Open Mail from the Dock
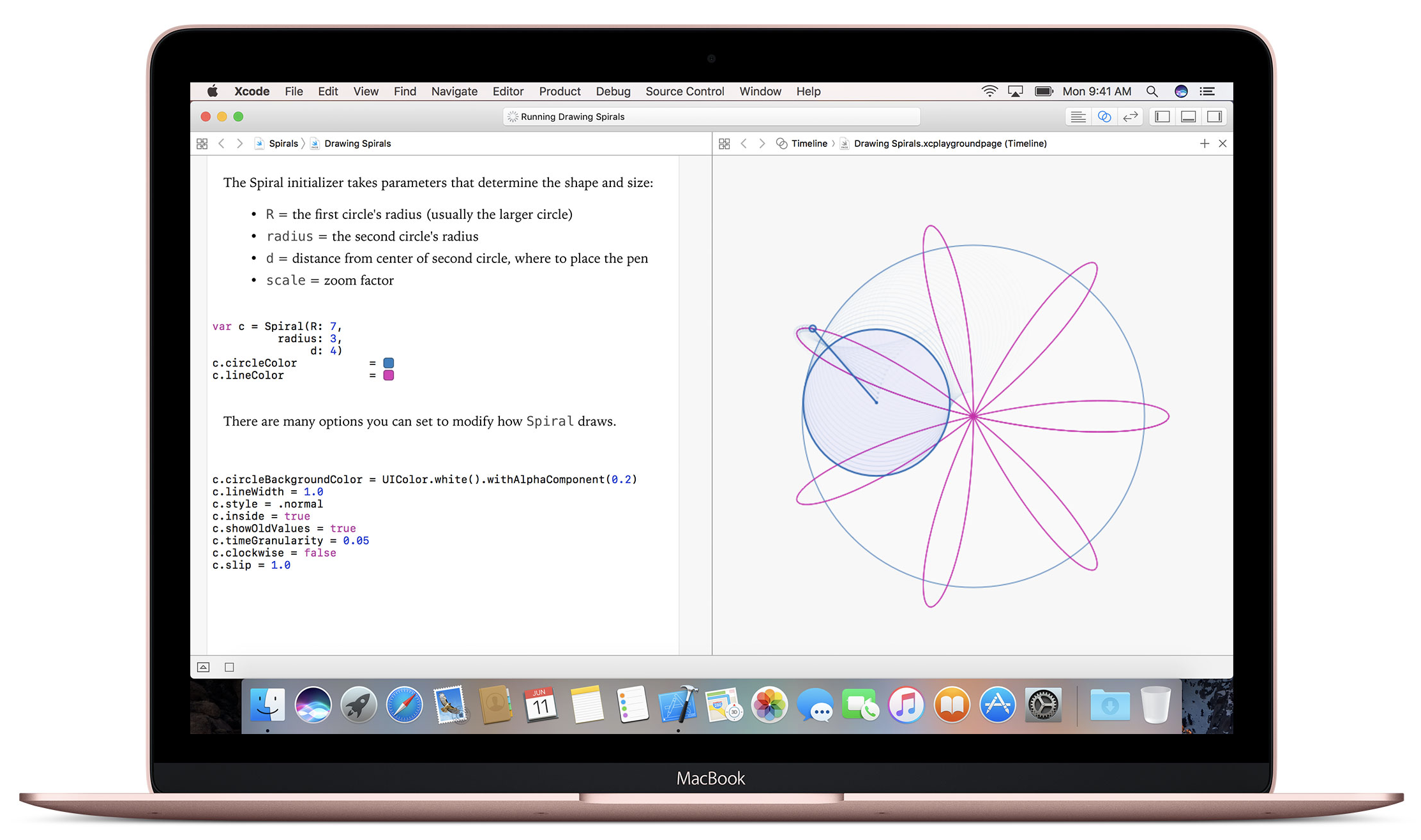Image resolution: width=1421 pixels, height=840 pixels. pyautogui.click(x=450, y=705)
